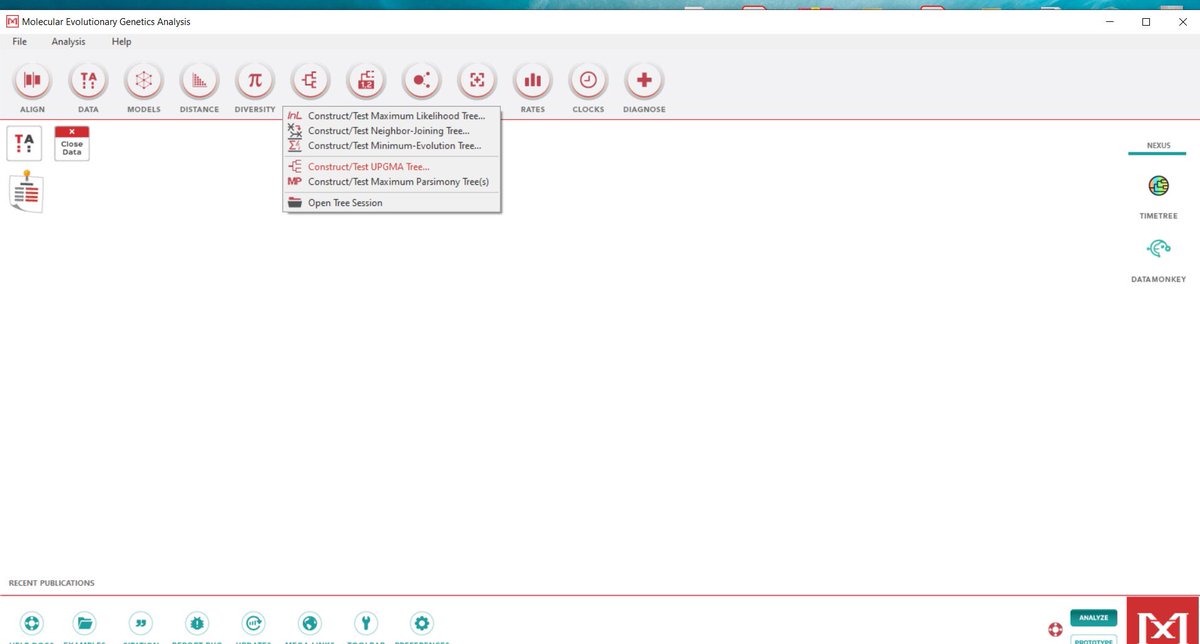Click the RECENT PUBLICATIONS heading

(52, 583)
